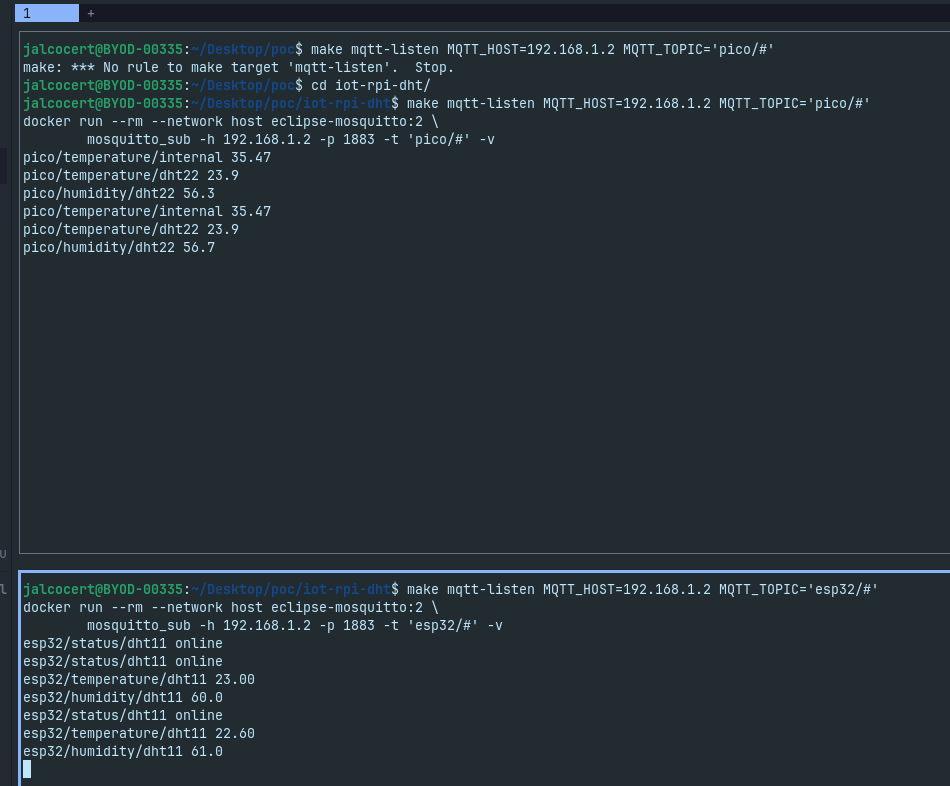Click the 'esp32/humidity/dht11 60.0' reading
The width and height of the screenshot is (950, 786).
(x=123, y=698)
